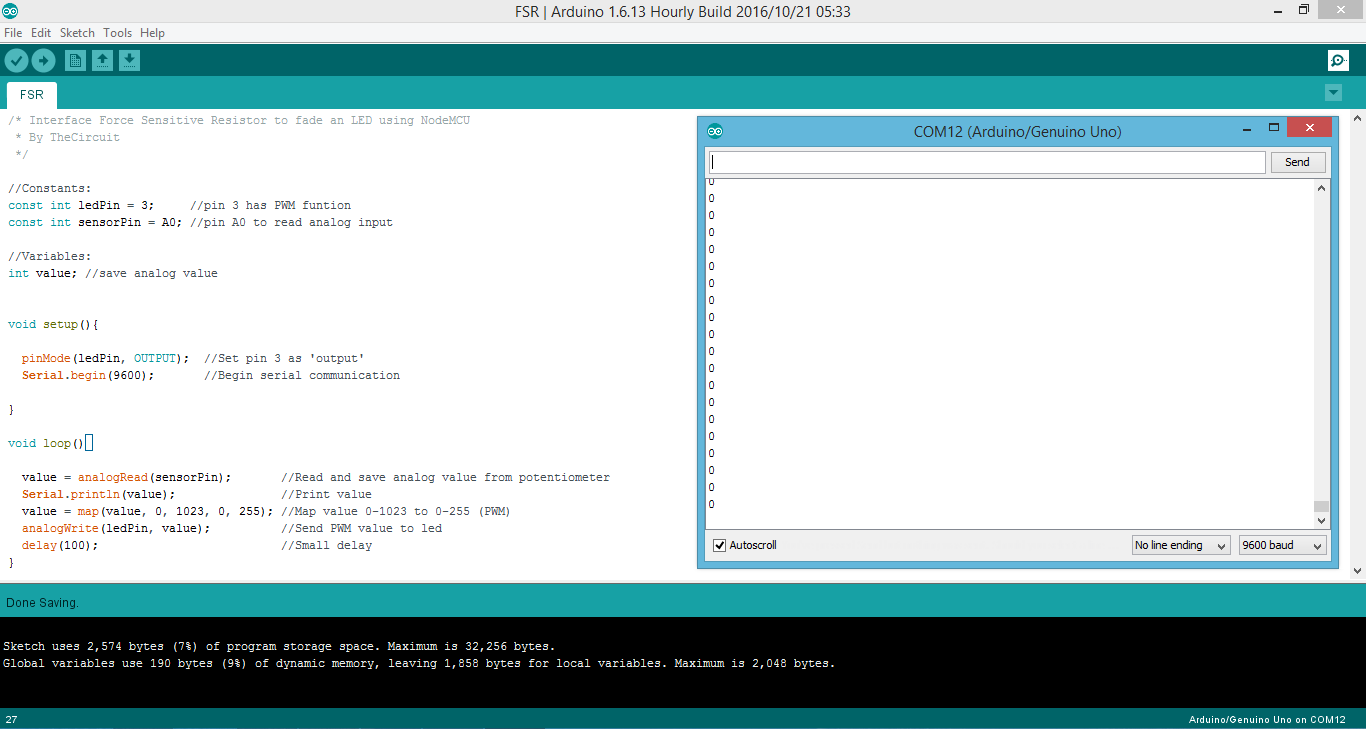Open the tab options dropdown arrow
The height and width of the screenshot is (729, 1366).
1333,93
